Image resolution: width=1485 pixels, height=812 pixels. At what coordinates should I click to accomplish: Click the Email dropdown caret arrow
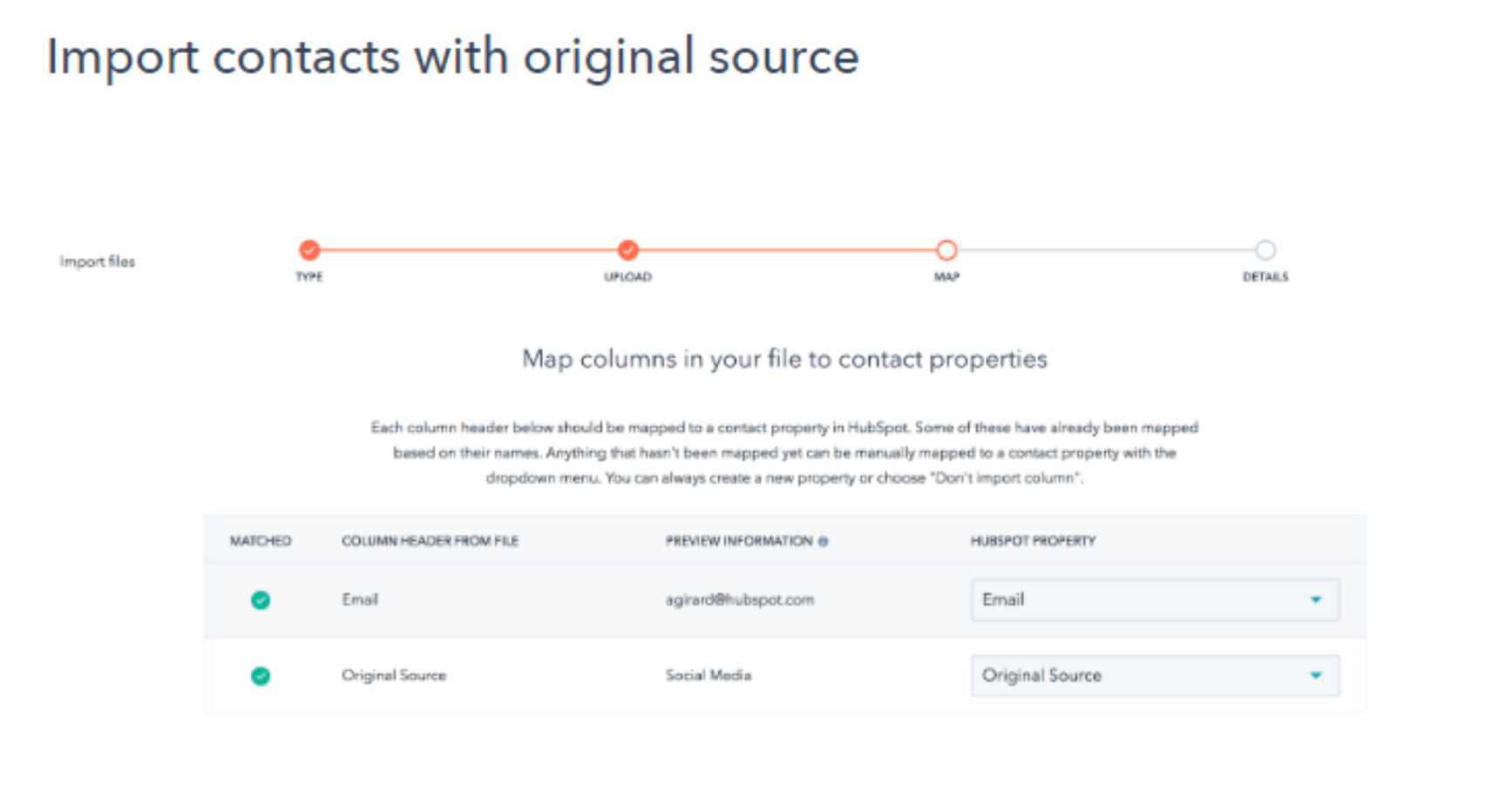pyautogui.click(x=1316, y=600)
